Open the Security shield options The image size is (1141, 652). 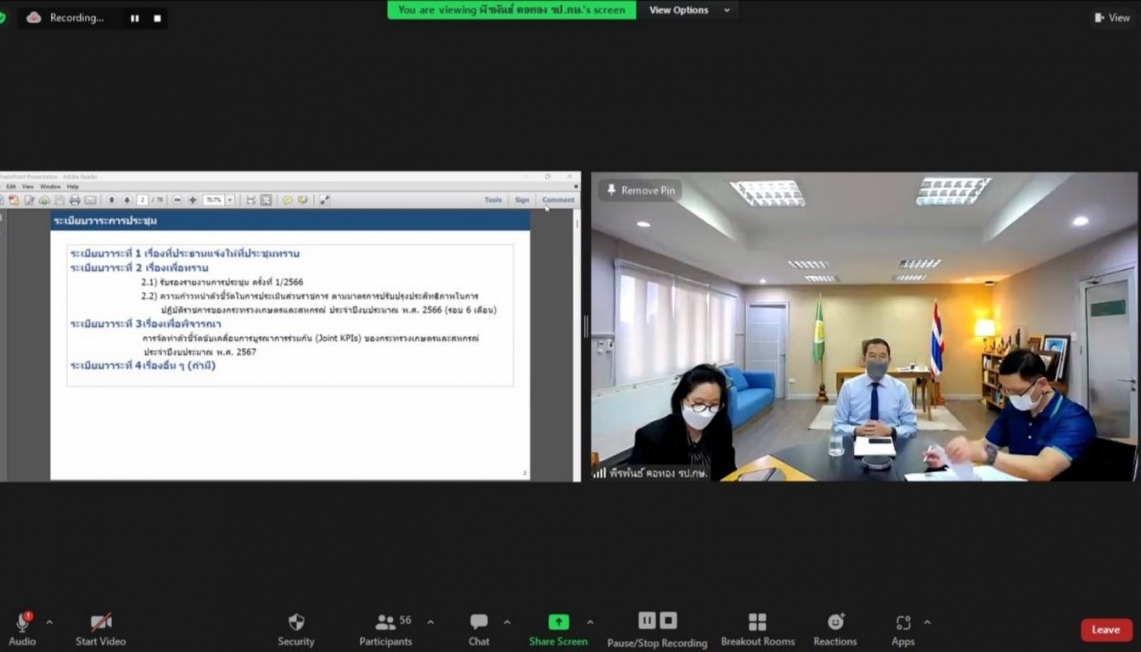coord(296,629)
